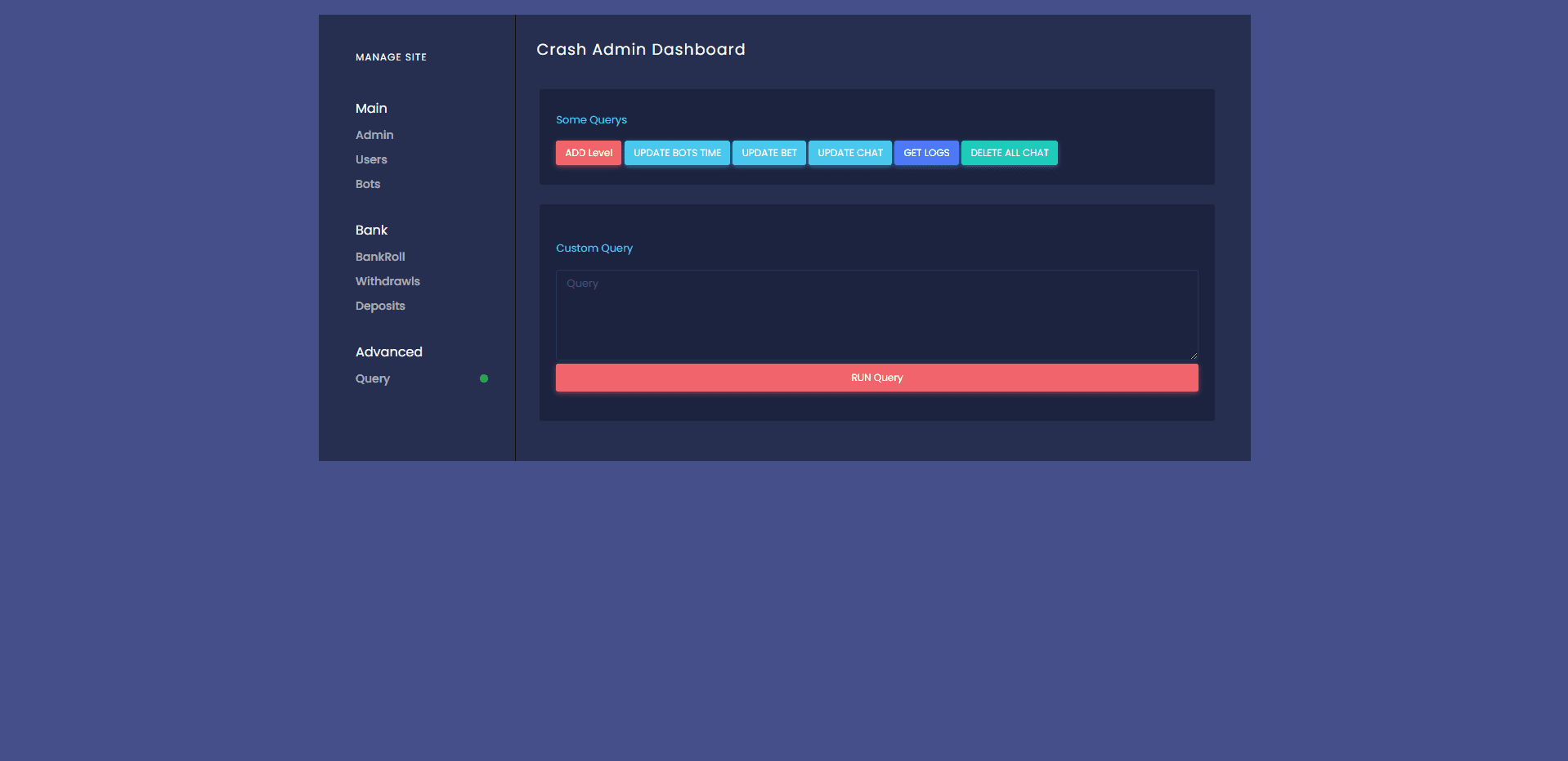Click the Advanced section heading
The width and height of the screenshot is (1568, 761).
tap(389, 351)
